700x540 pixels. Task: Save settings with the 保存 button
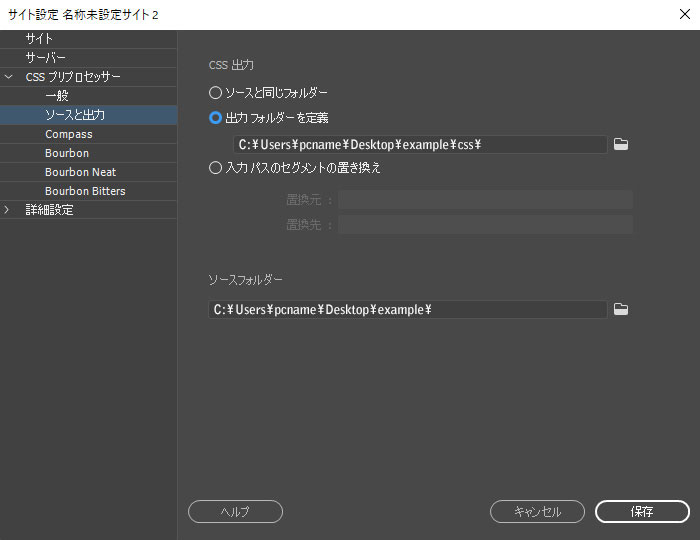pyautogui.click(x=642, y=511)
